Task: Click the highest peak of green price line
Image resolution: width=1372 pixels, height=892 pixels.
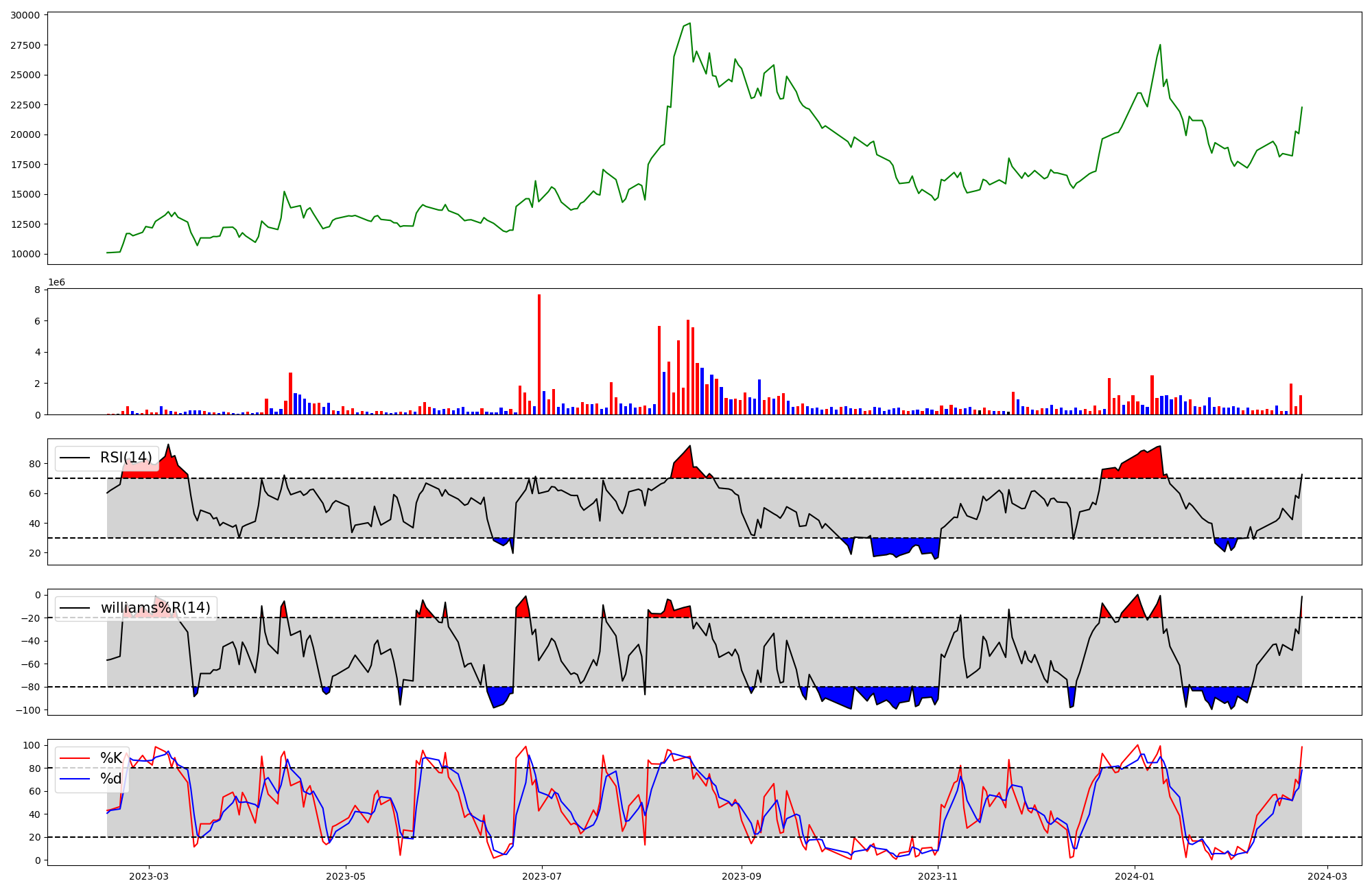Action: click(689, 24)
